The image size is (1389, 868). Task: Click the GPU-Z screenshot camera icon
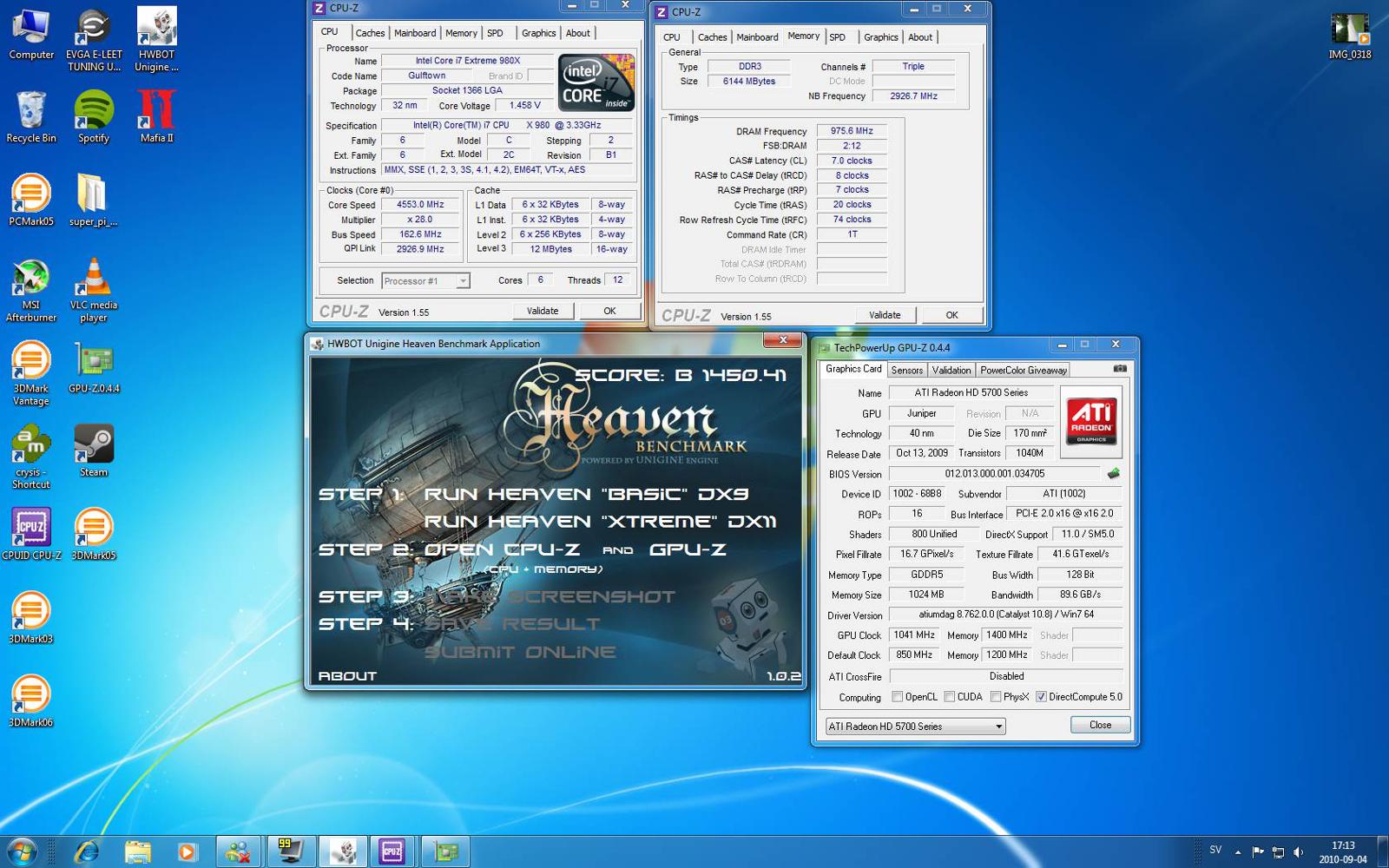click(x=1120, y=369)
